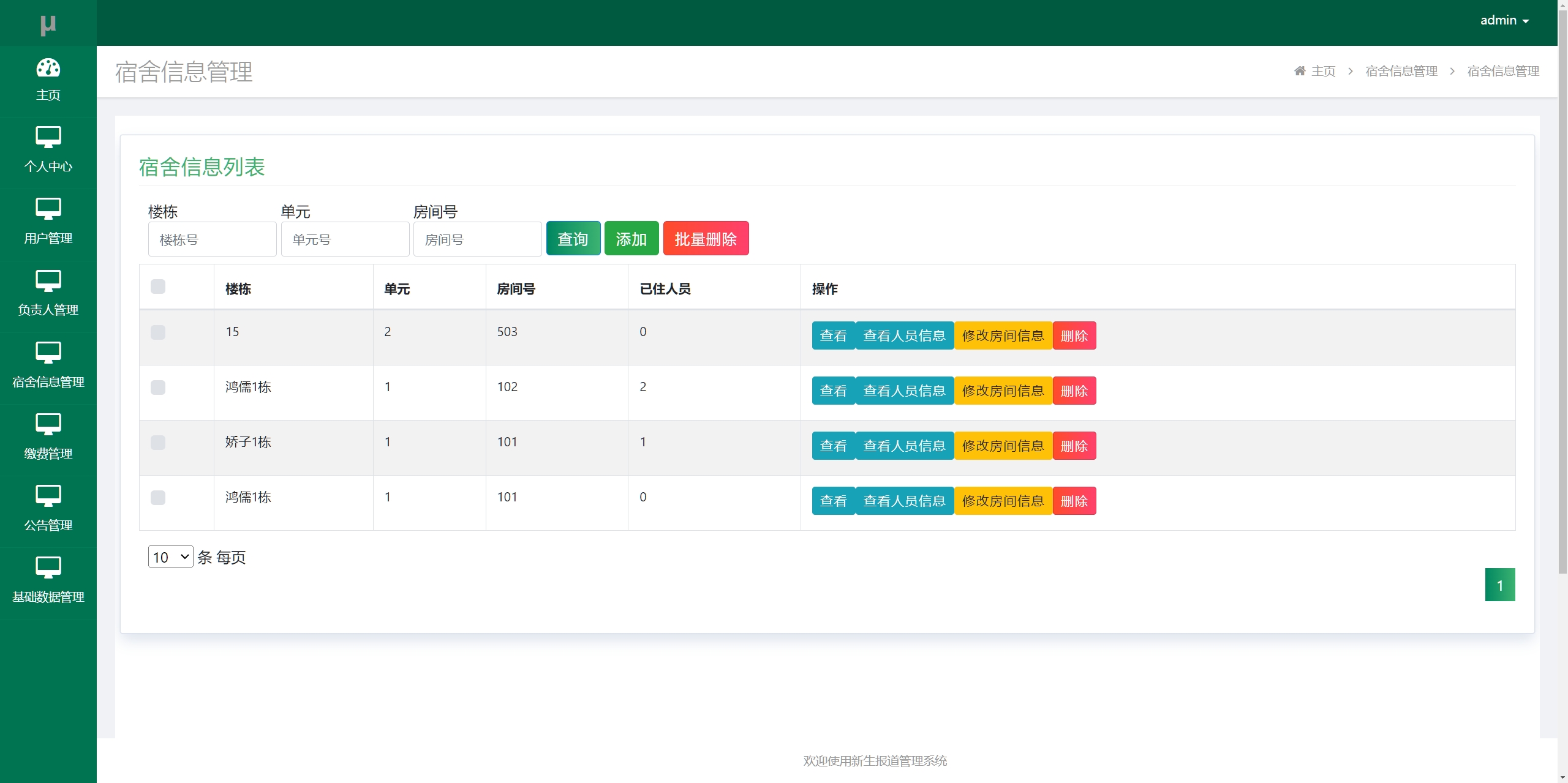This screenshot has height=783, width=1568.
Task: Click 查看人员信息 for 鸿儒1栋 room 101
Action: [904, 501]
